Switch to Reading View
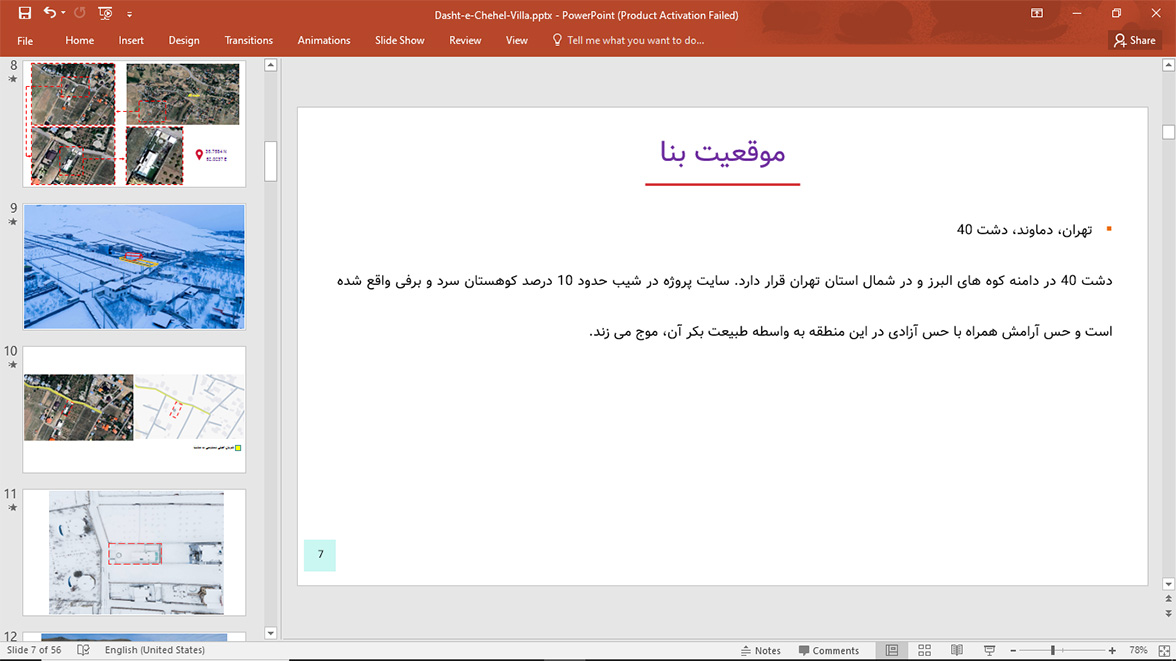The height and width of the screenshot is (661, 1176). click(x=957, y=650)
